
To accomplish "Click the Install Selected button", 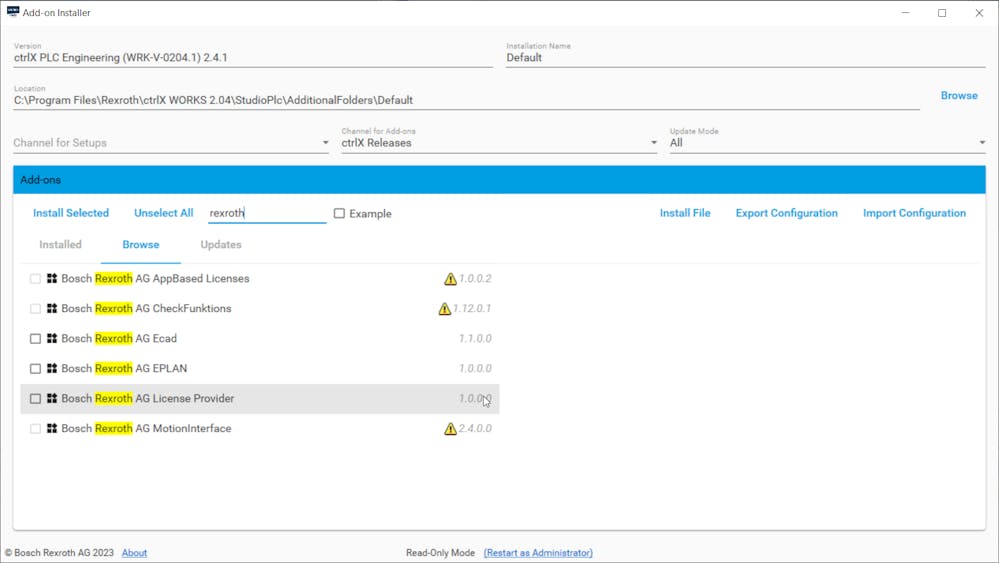I will 71,213.
